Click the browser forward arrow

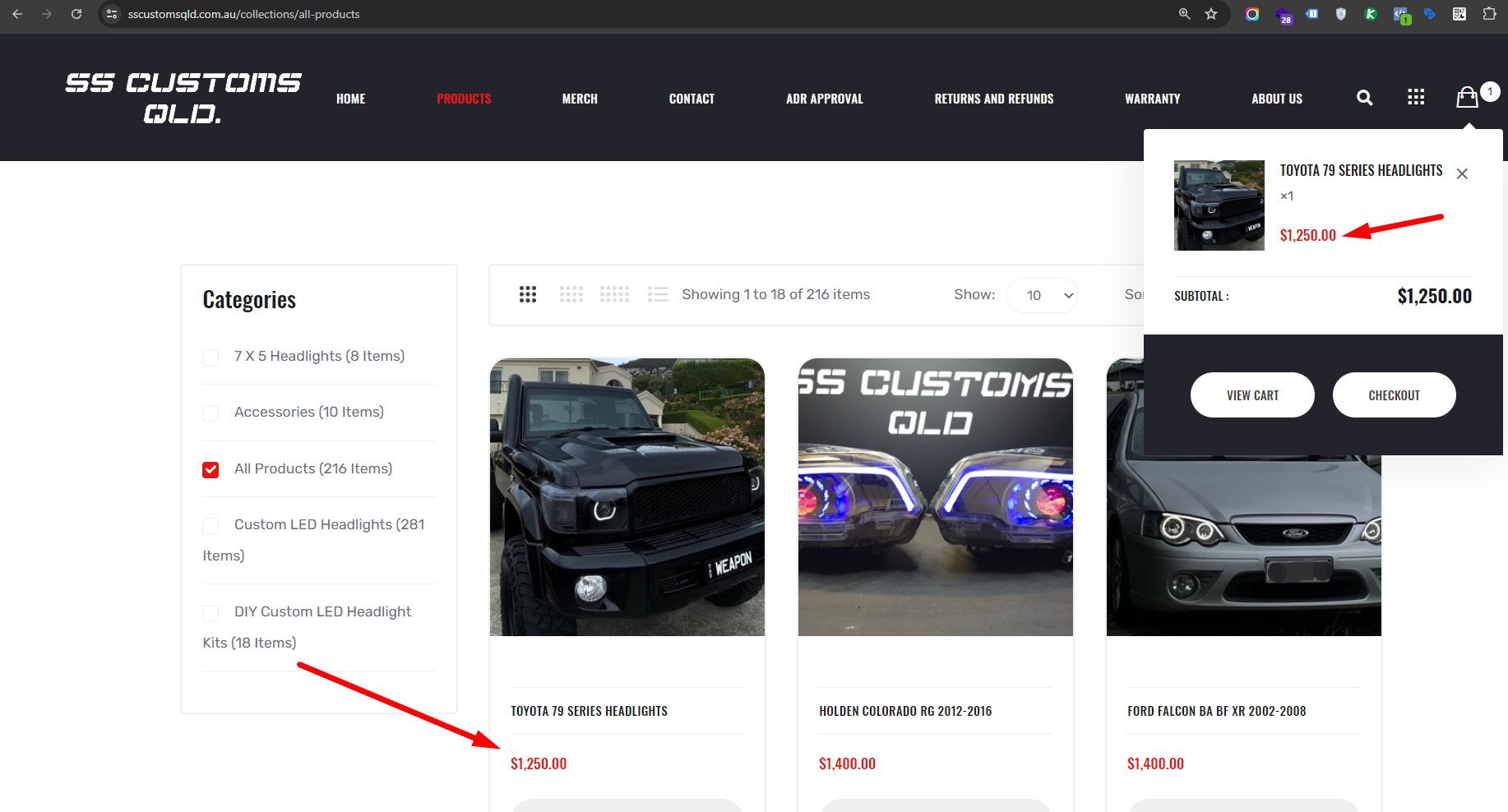coord(47,14)
